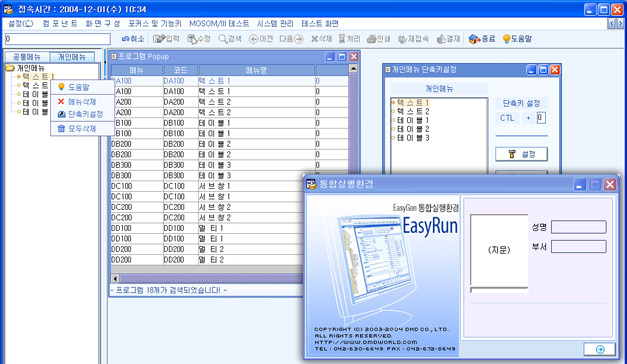Open the MOSOM/III 테스트 menu
The height and width of the screenshot is (364, 627).
point(219,24)
